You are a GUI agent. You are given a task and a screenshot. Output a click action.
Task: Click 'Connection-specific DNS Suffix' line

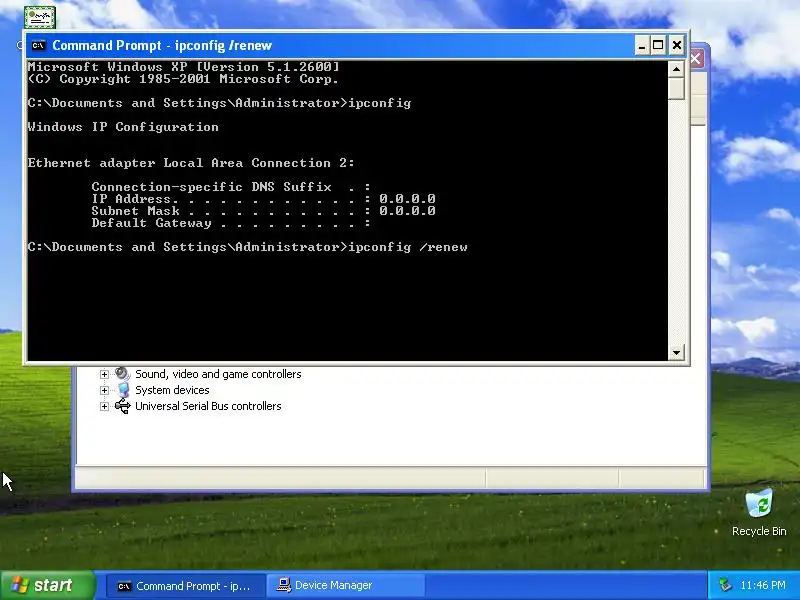point(231,187)
